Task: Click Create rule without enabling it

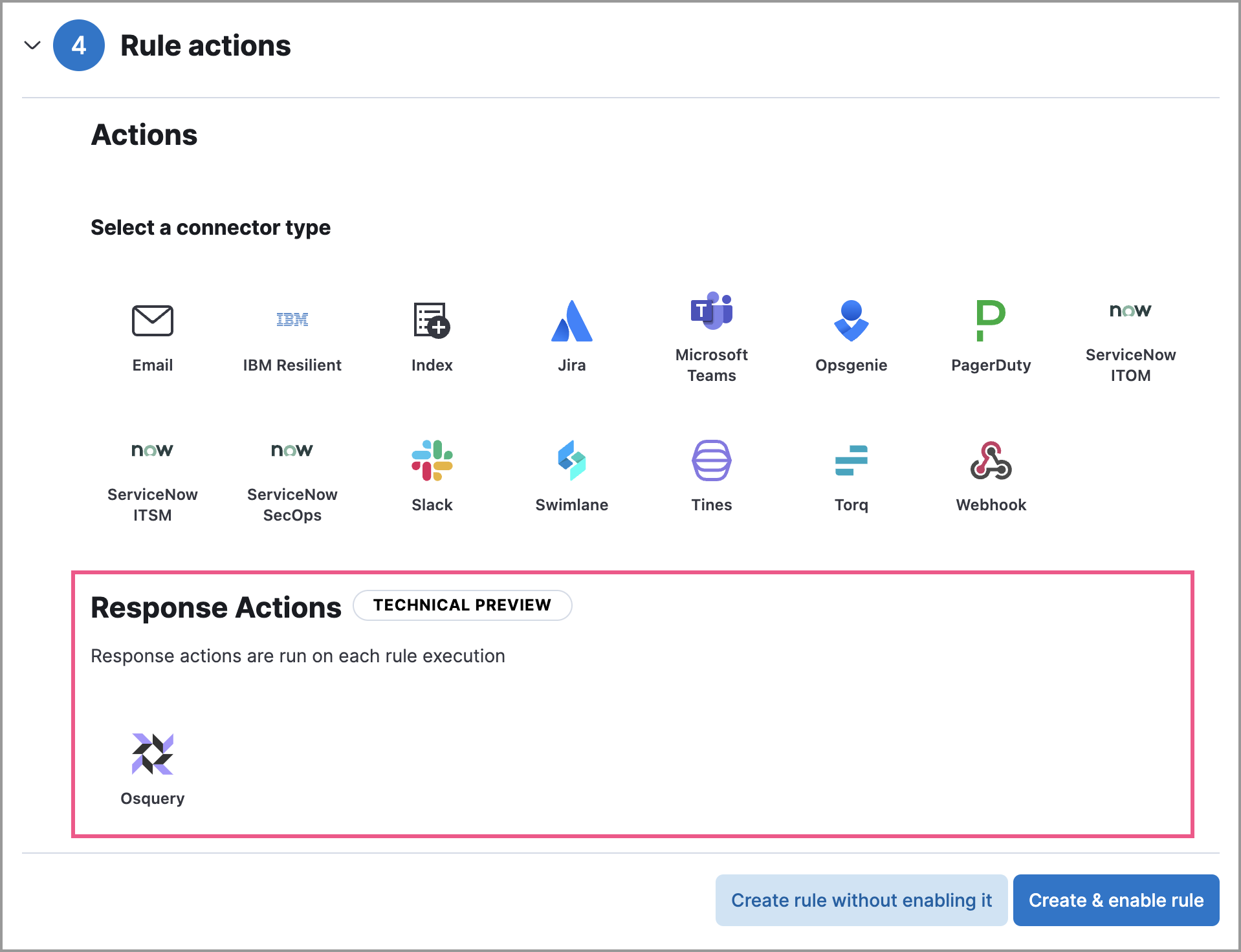Action: [x=861, y=900]
